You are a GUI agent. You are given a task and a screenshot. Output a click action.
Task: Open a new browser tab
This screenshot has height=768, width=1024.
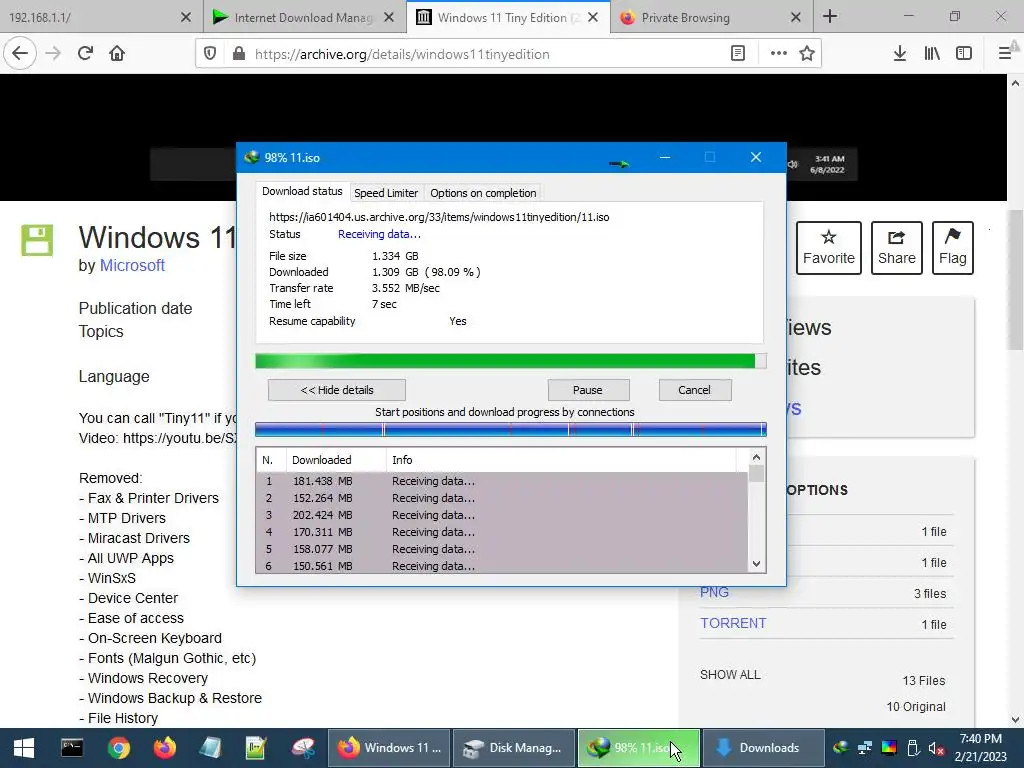click(829, 16)
